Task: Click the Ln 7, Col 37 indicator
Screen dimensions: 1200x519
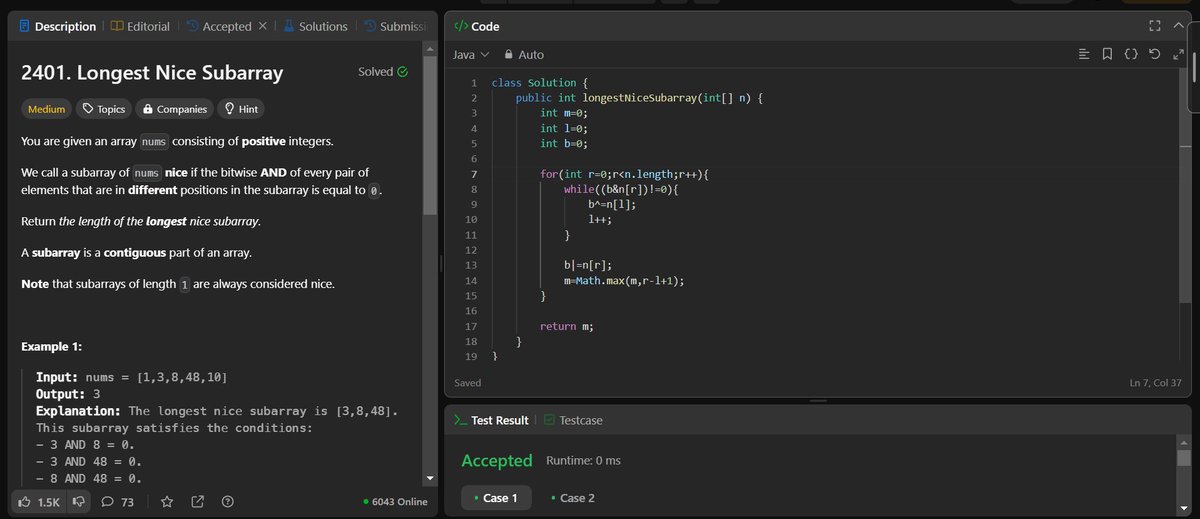Action: tap(1155, 383)
